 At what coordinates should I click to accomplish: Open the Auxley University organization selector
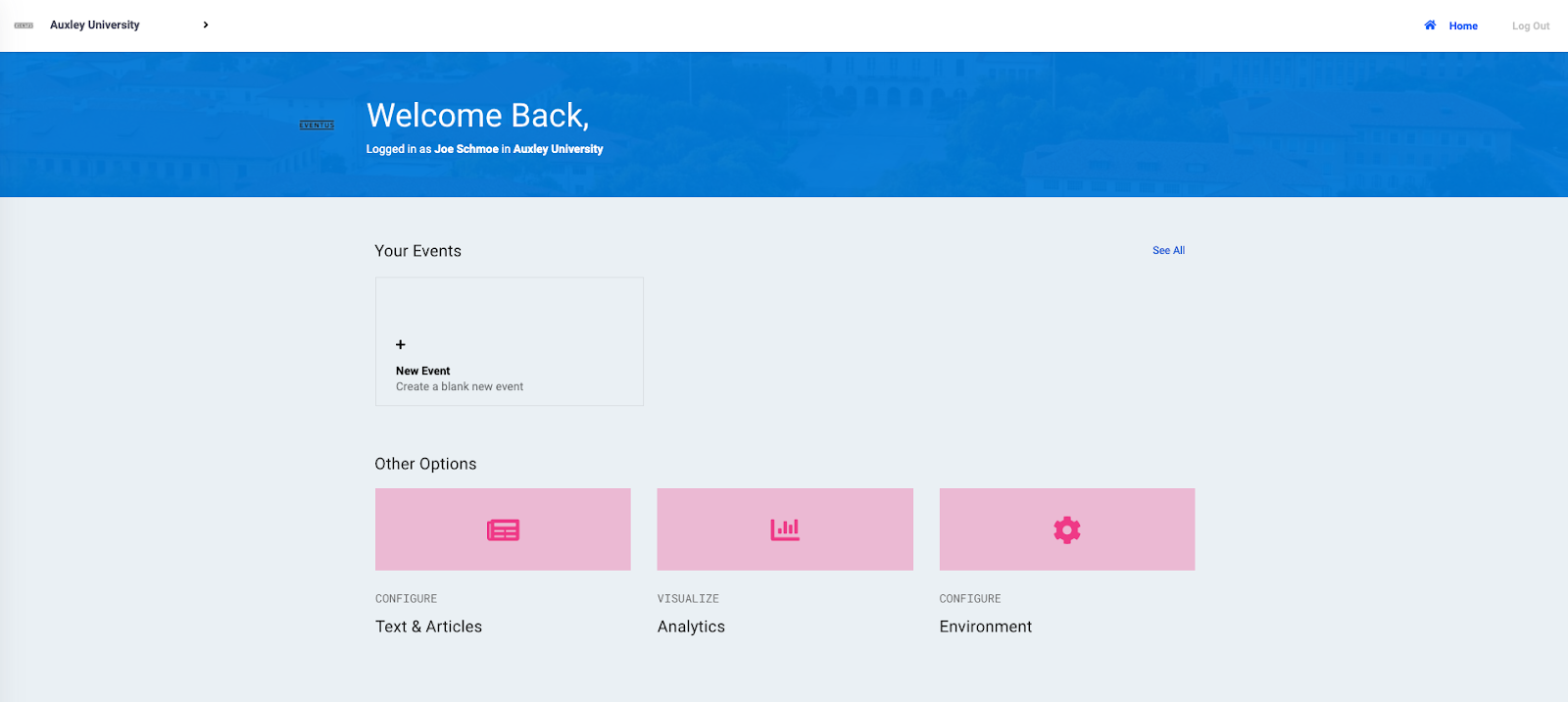(x=95, y=25)
